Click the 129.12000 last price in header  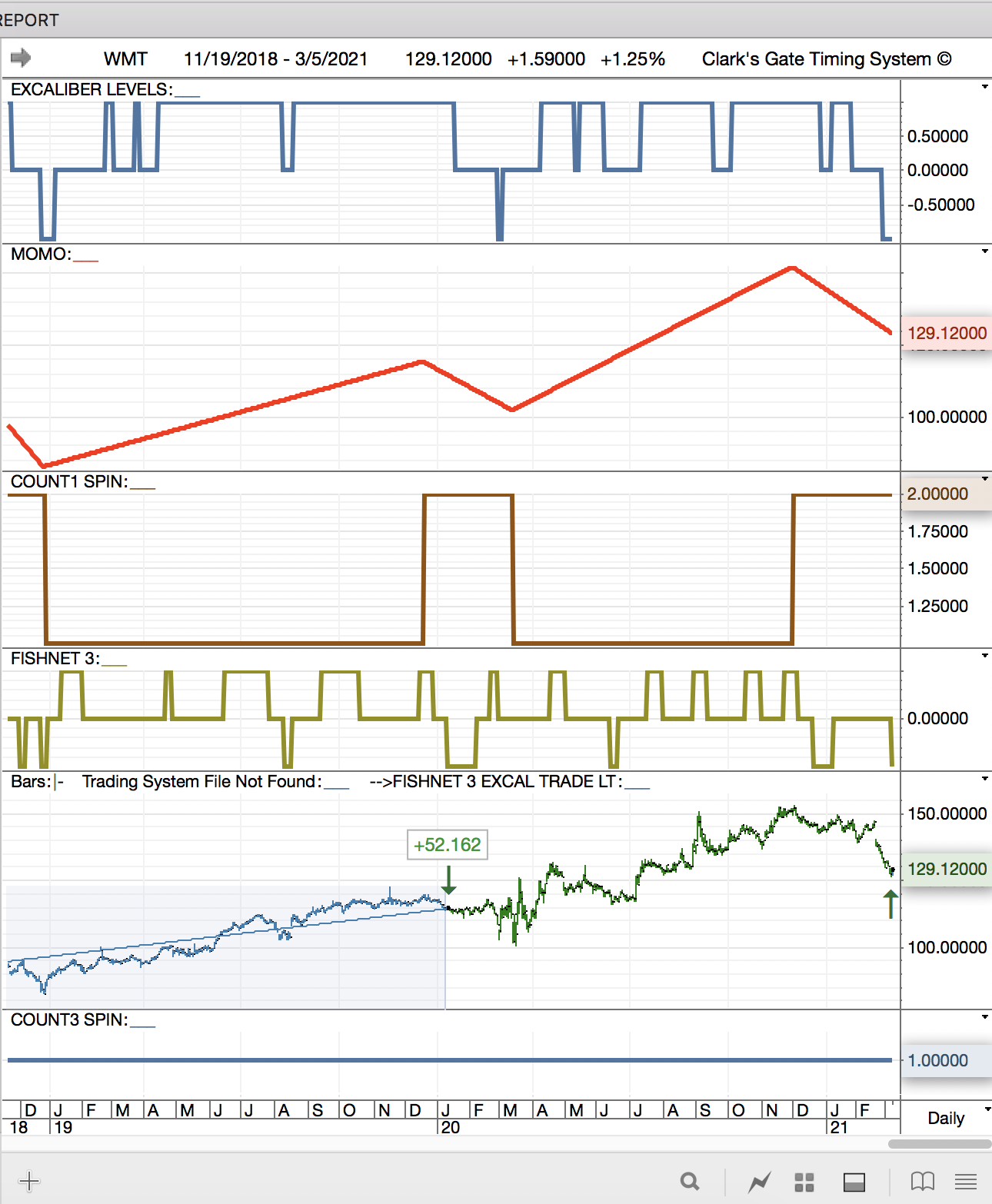pos(448,59)
